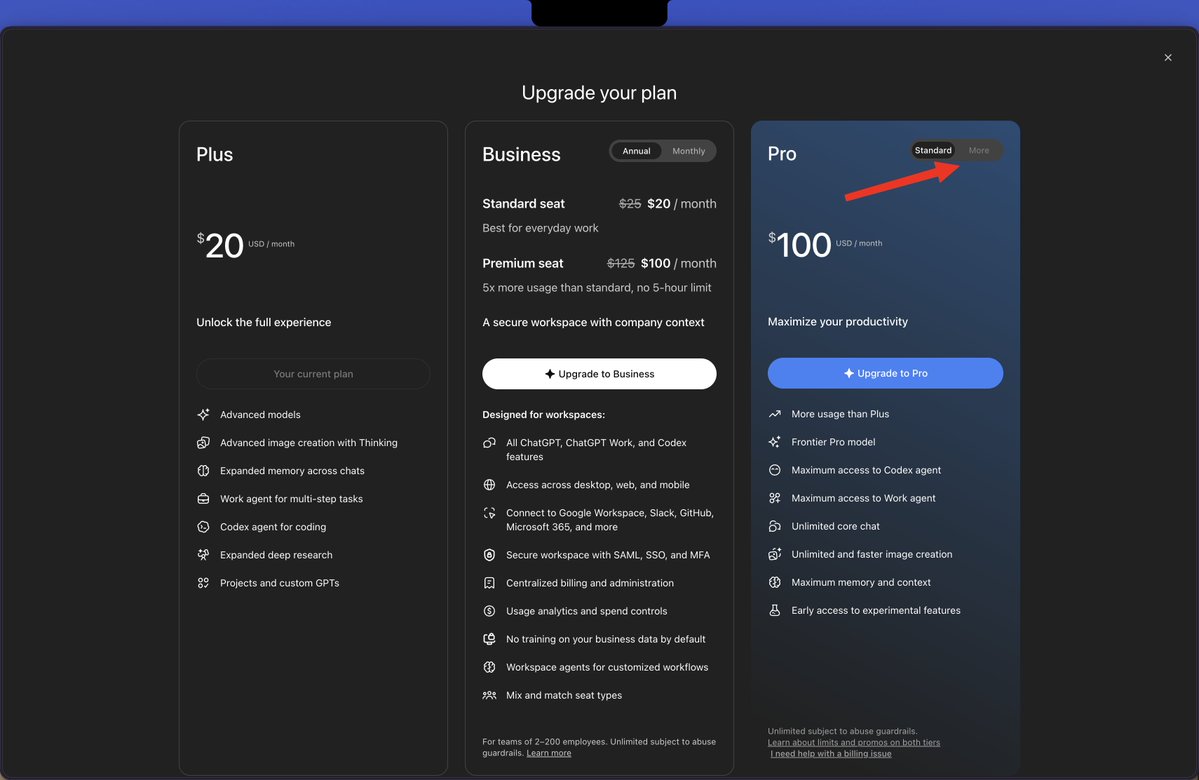Switch Business billing to Monthly
The image size is (1199, 780).
click(688, 151)
